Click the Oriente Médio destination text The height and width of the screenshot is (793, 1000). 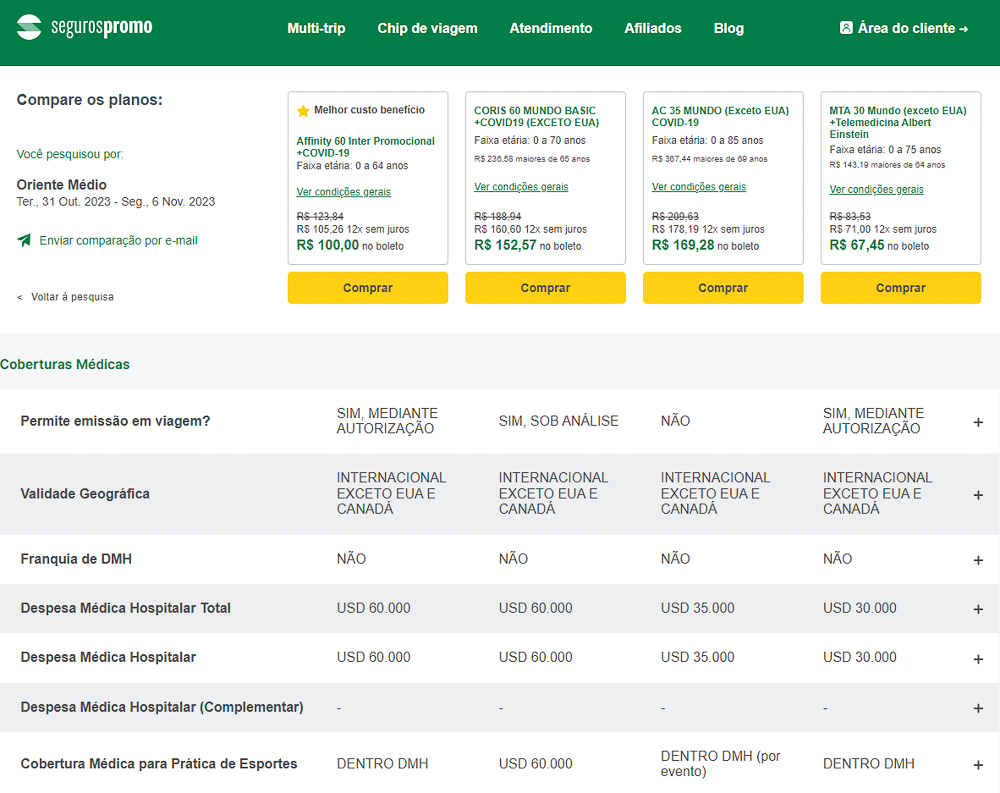point(62,184)
